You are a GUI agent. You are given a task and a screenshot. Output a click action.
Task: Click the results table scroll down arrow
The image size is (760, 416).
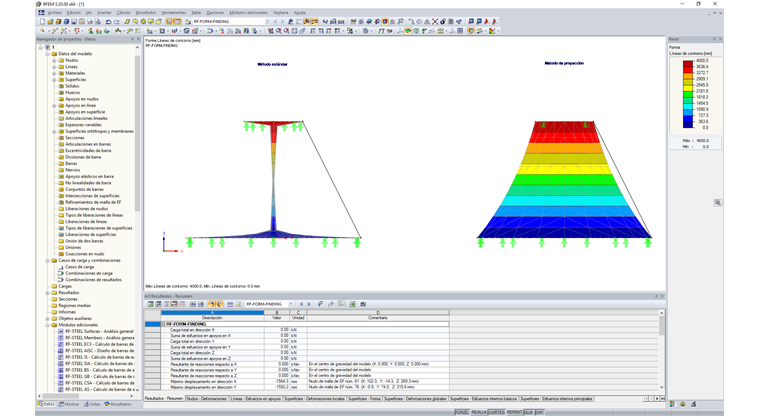tap(662, 387)
